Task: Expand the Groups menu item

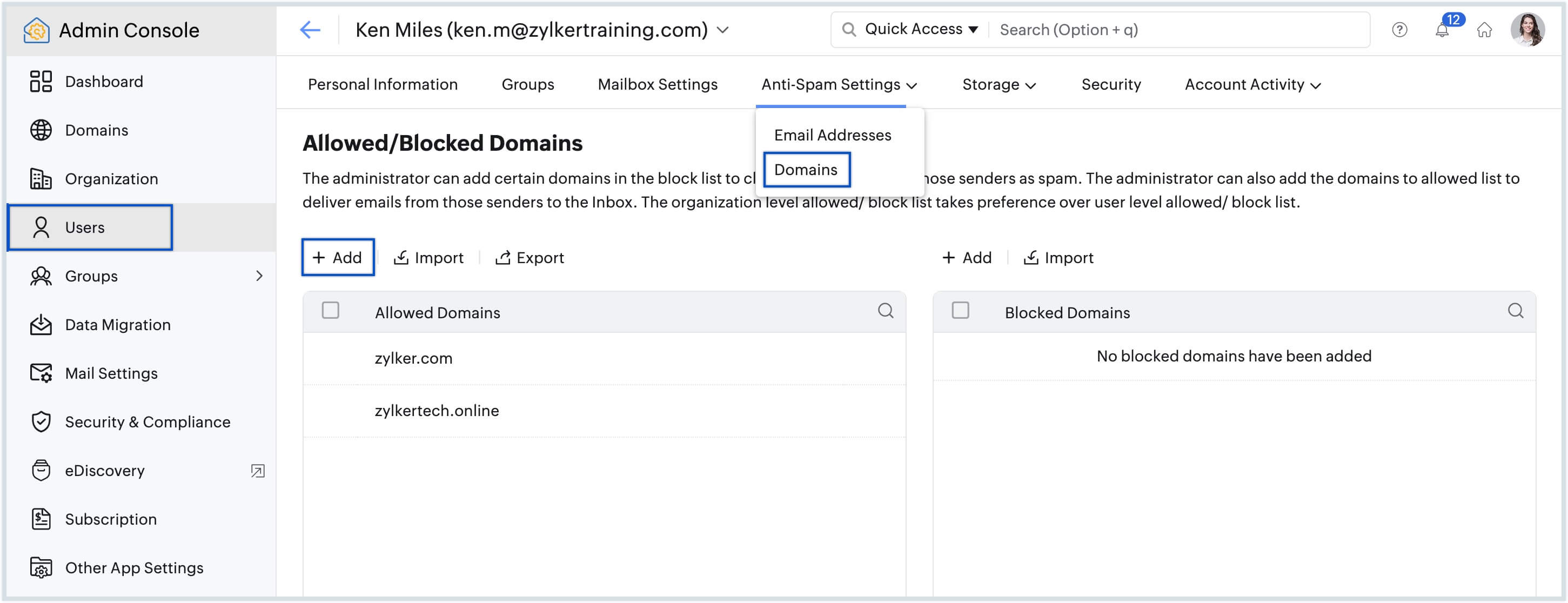Action: pos(259,276)
